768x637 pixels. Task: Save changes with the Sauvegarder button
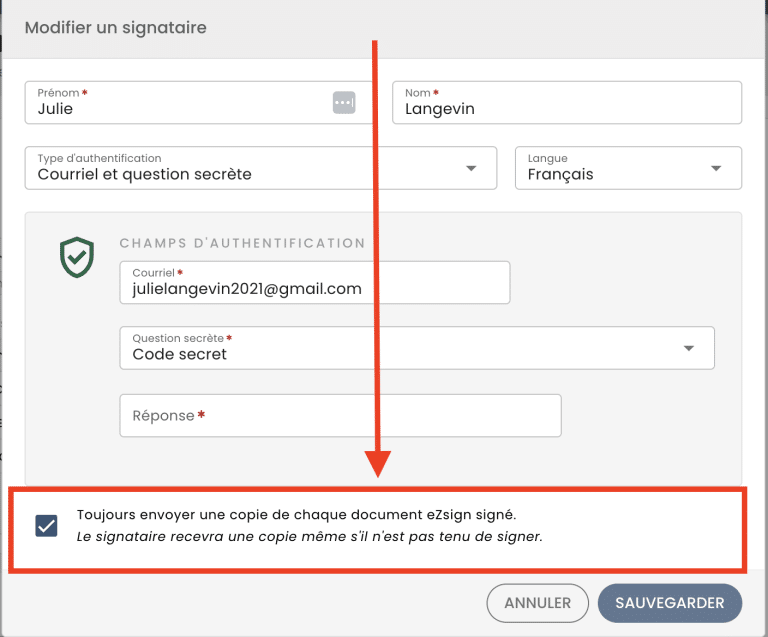670,603
